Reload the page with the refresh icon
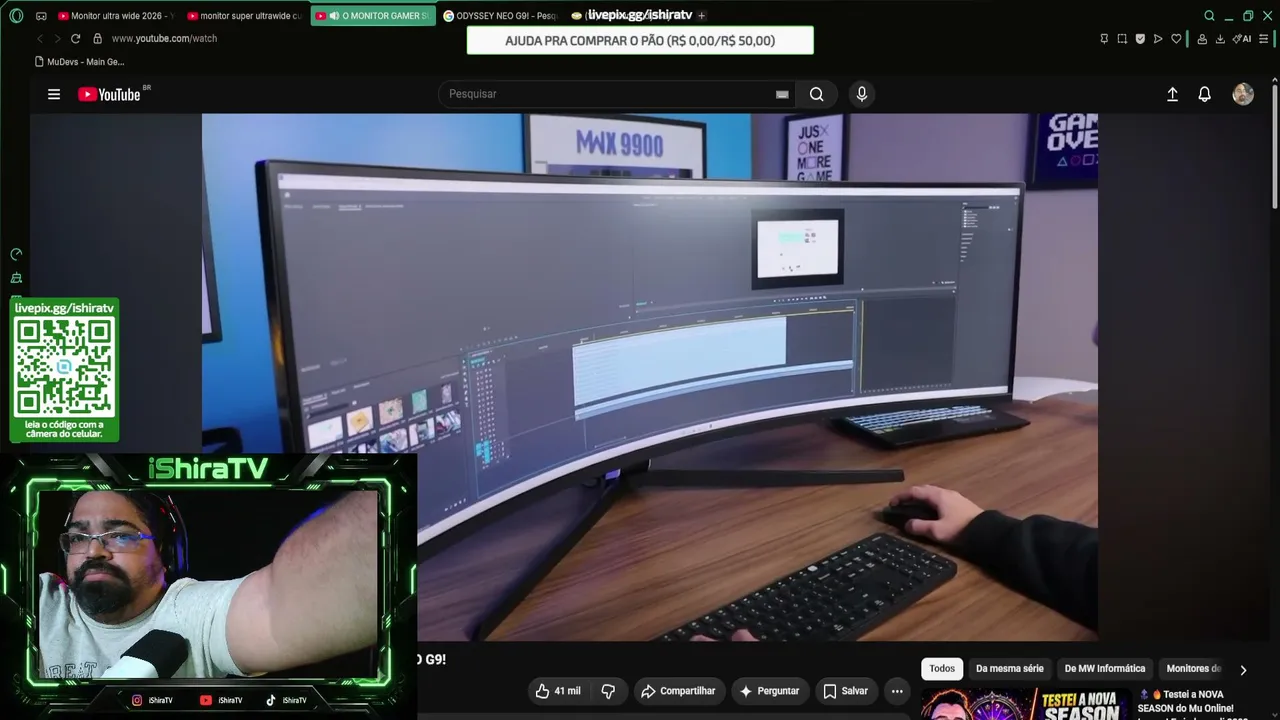 [x=75, y=38]
